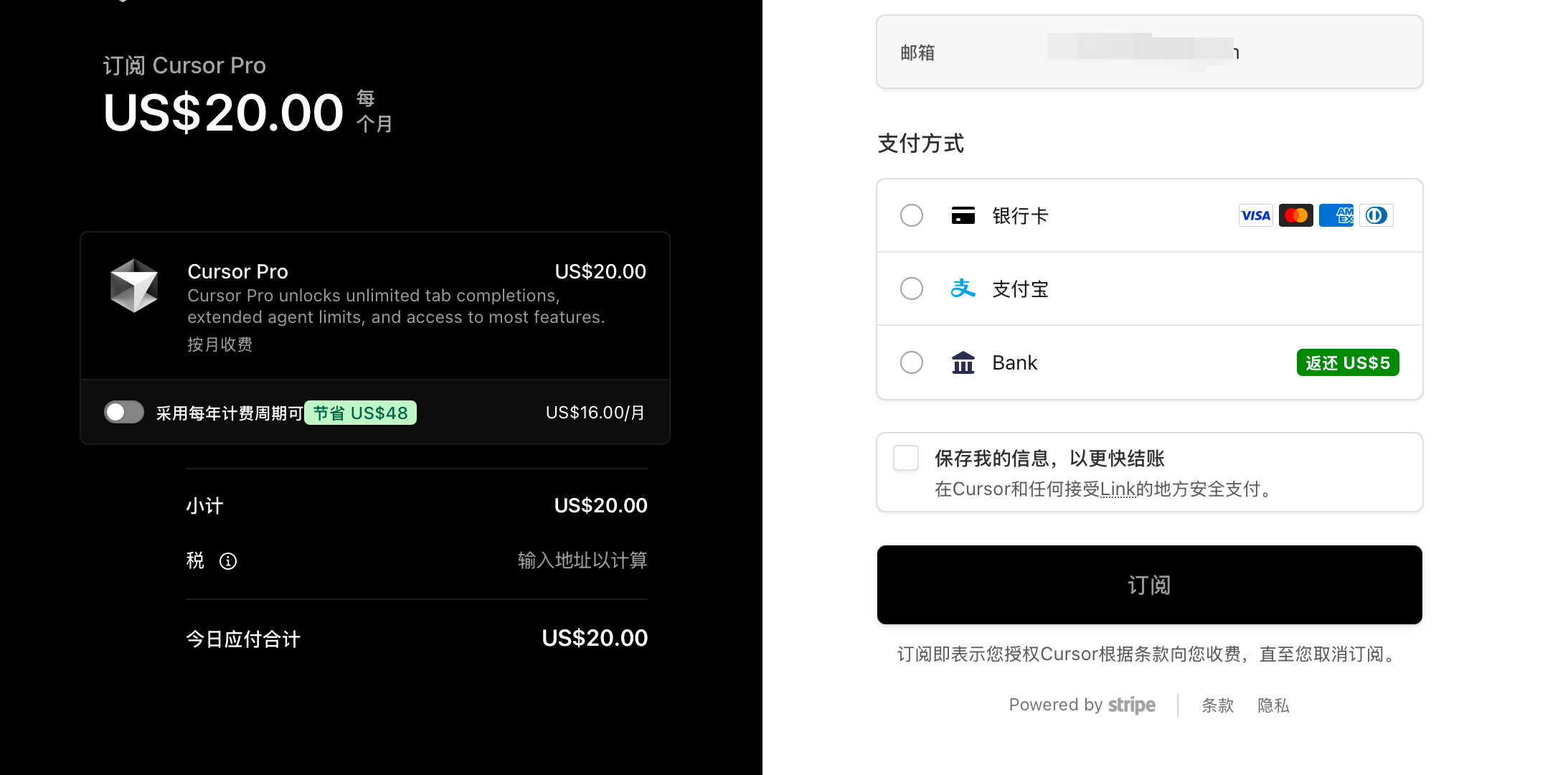Screen dimensions: 1568x775
Task: Select the 支付宝 payment radio button
Action: tap(911, 288)
